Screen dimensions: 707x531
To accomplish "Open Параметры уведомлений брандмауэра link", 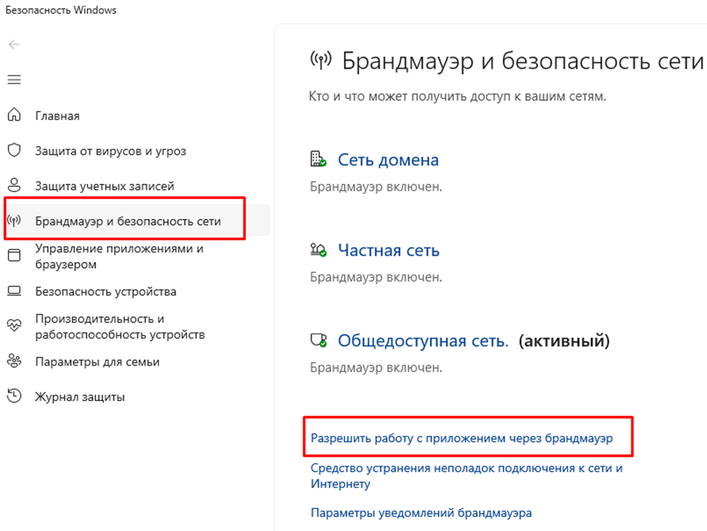I will coord(421,513).
